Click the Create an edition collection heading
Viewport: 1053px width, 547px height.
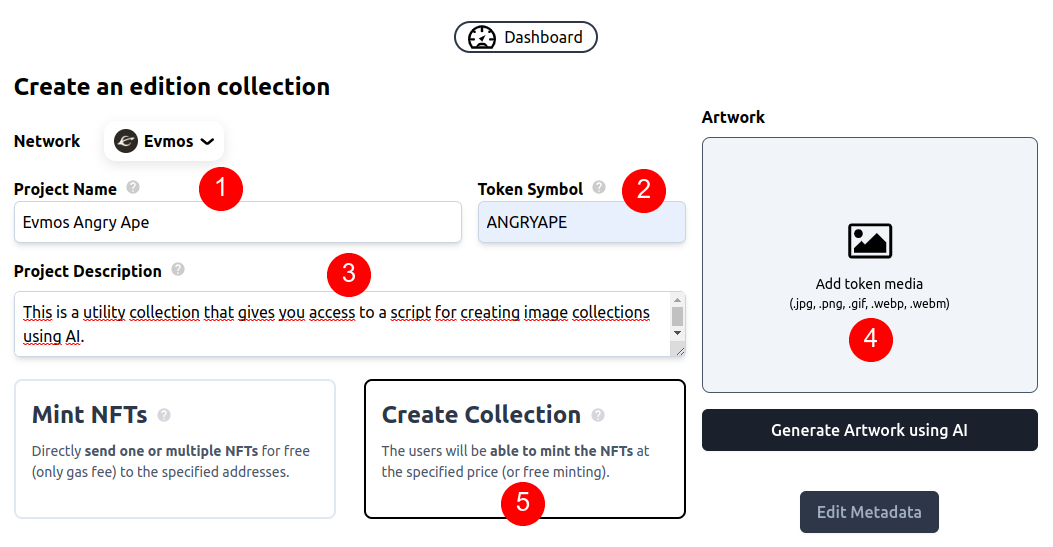point(172,87)
